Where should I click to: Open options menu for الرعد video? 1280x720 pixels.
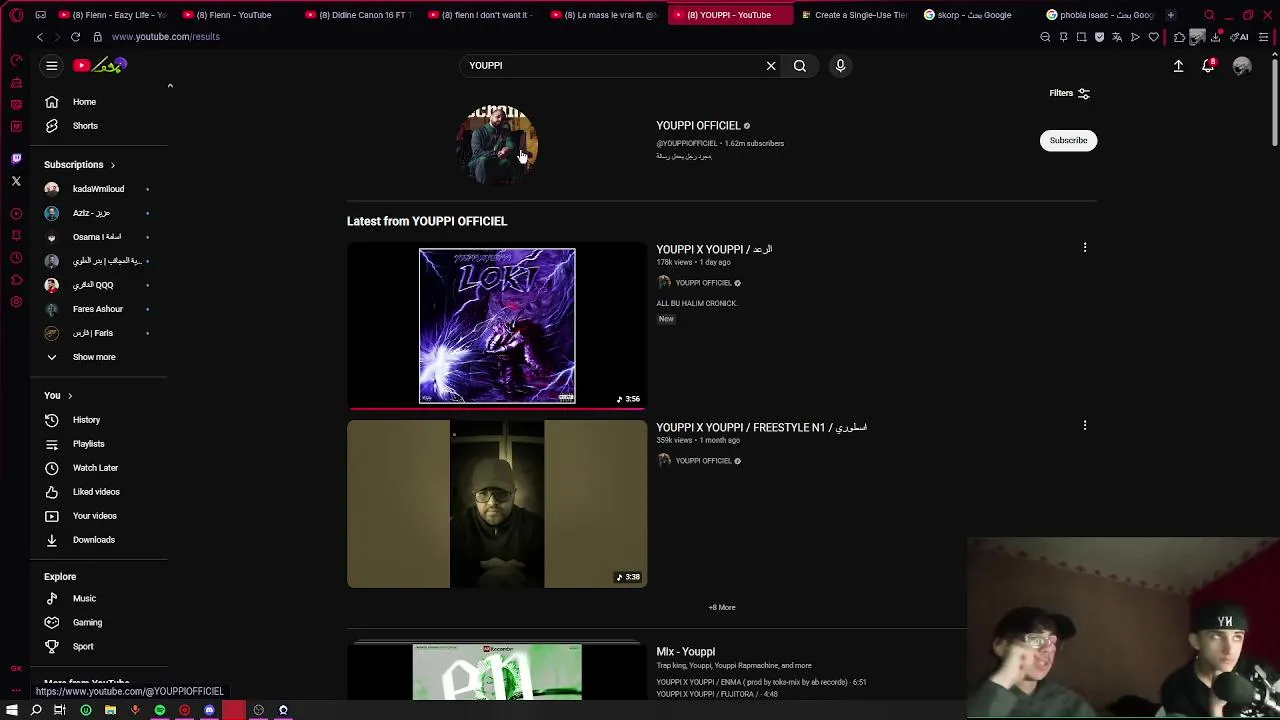1085,247
